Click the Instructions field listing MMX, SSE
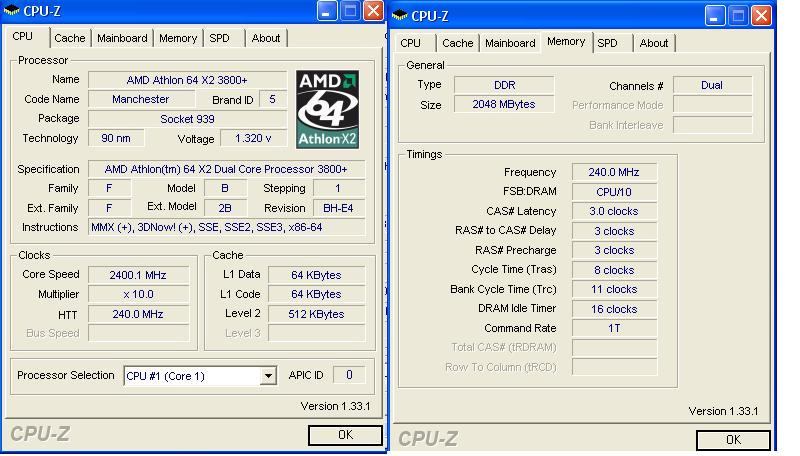 227,227
